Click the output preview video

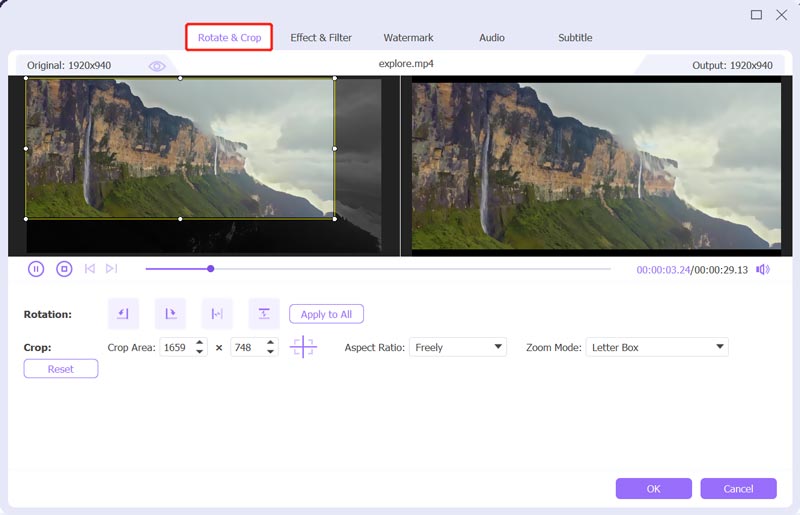coord(596,166)
